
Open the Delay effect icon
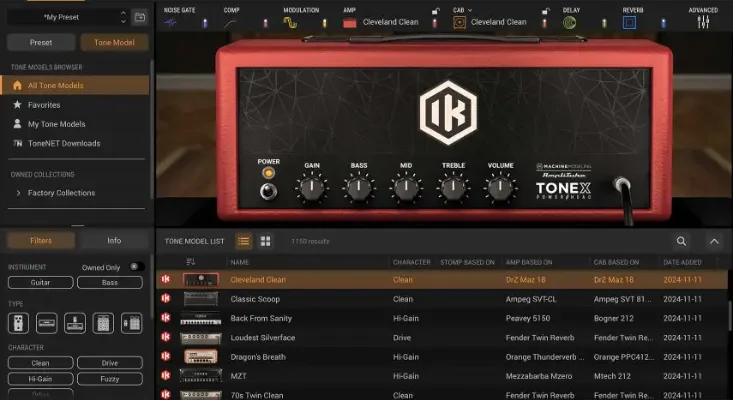point(568,22)
